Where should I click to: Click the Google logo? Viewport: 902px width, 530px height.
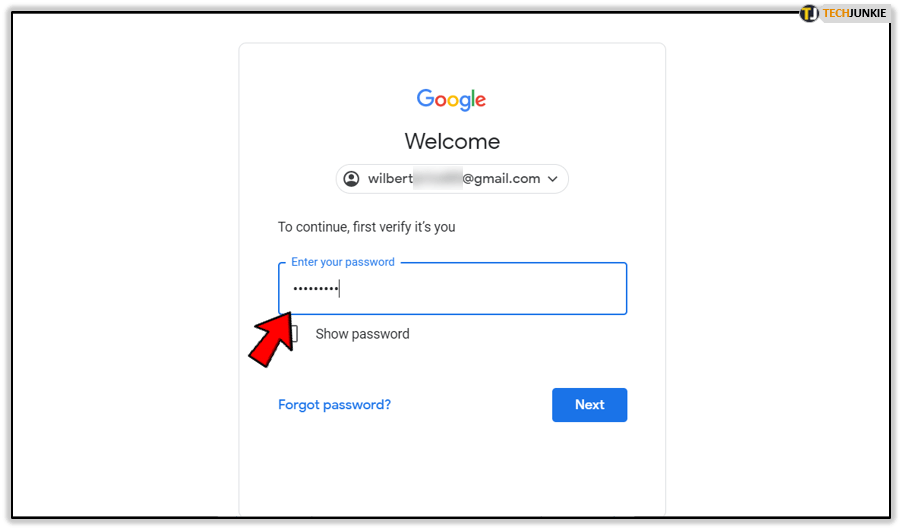452,100
